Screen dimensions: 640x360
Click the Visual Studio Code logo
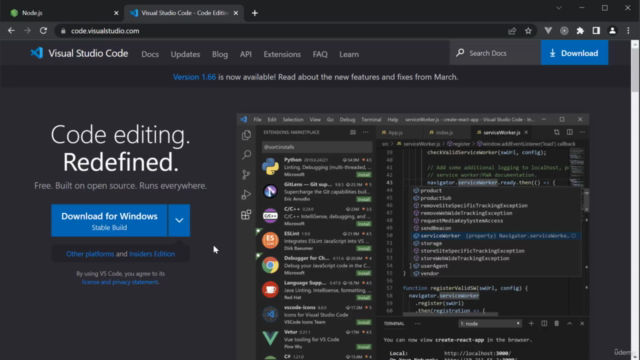(79, 53)
